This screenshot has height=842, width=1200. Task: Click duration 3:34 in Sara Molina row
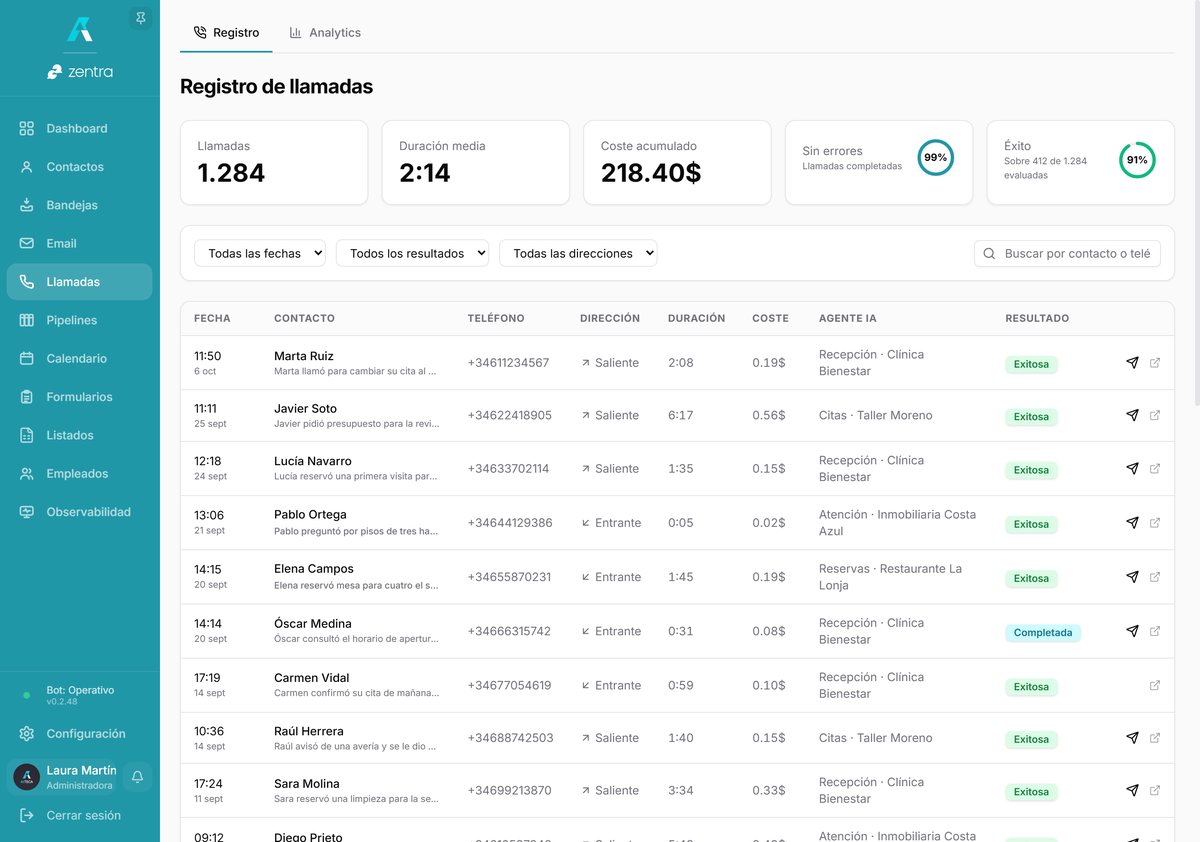[681, 790]
